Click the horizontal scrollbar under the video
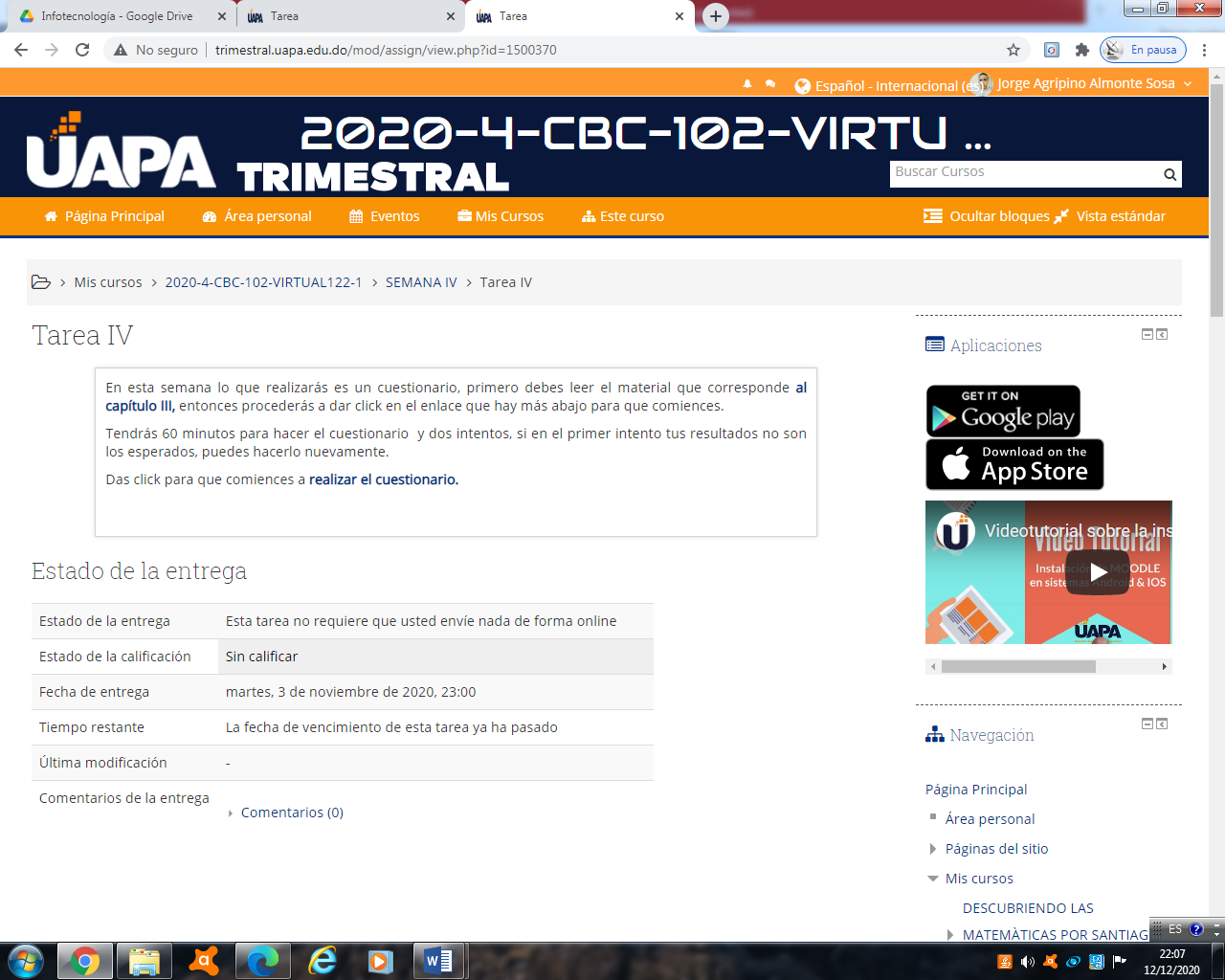 tap(1018, 666)
